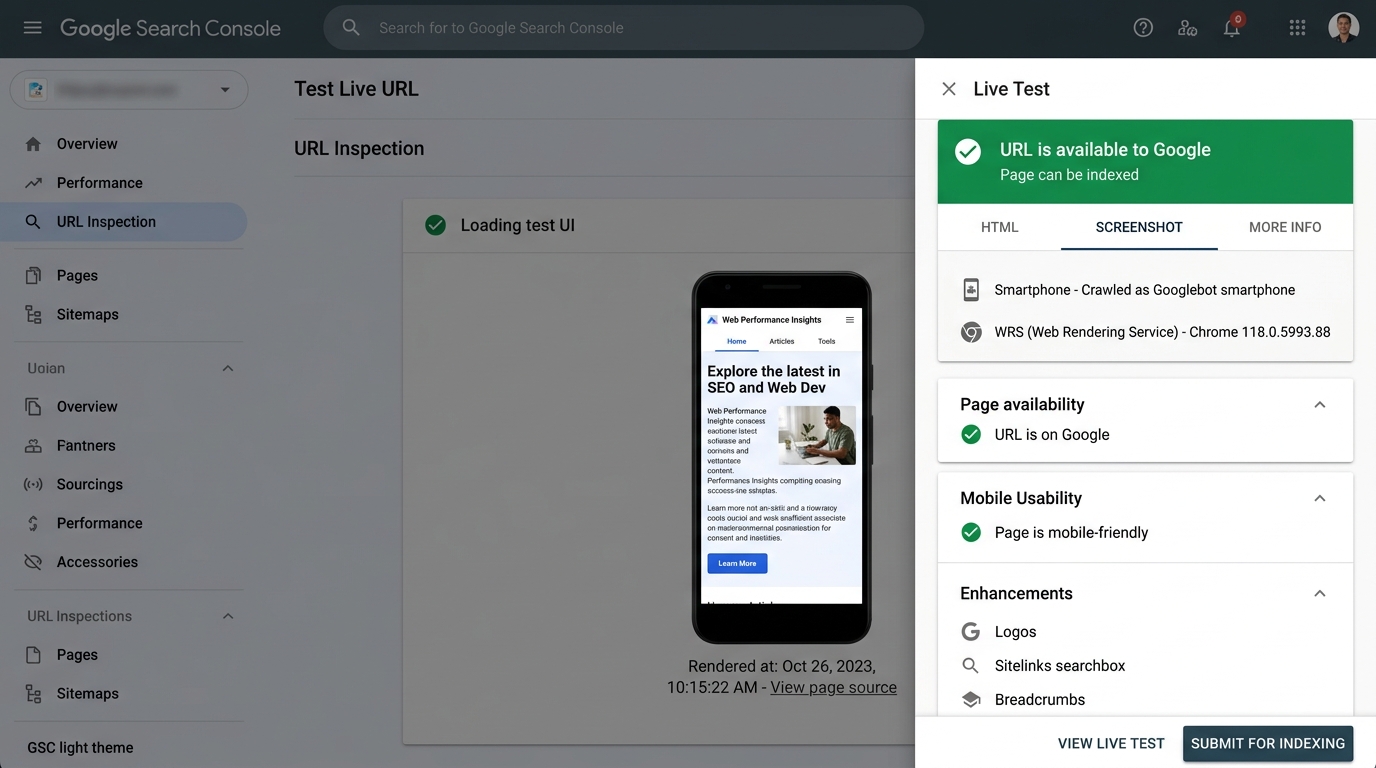This screenshot has height=768, width=1376.
Task: Click into the Search Console search field
Action: [x=623, y=28]
